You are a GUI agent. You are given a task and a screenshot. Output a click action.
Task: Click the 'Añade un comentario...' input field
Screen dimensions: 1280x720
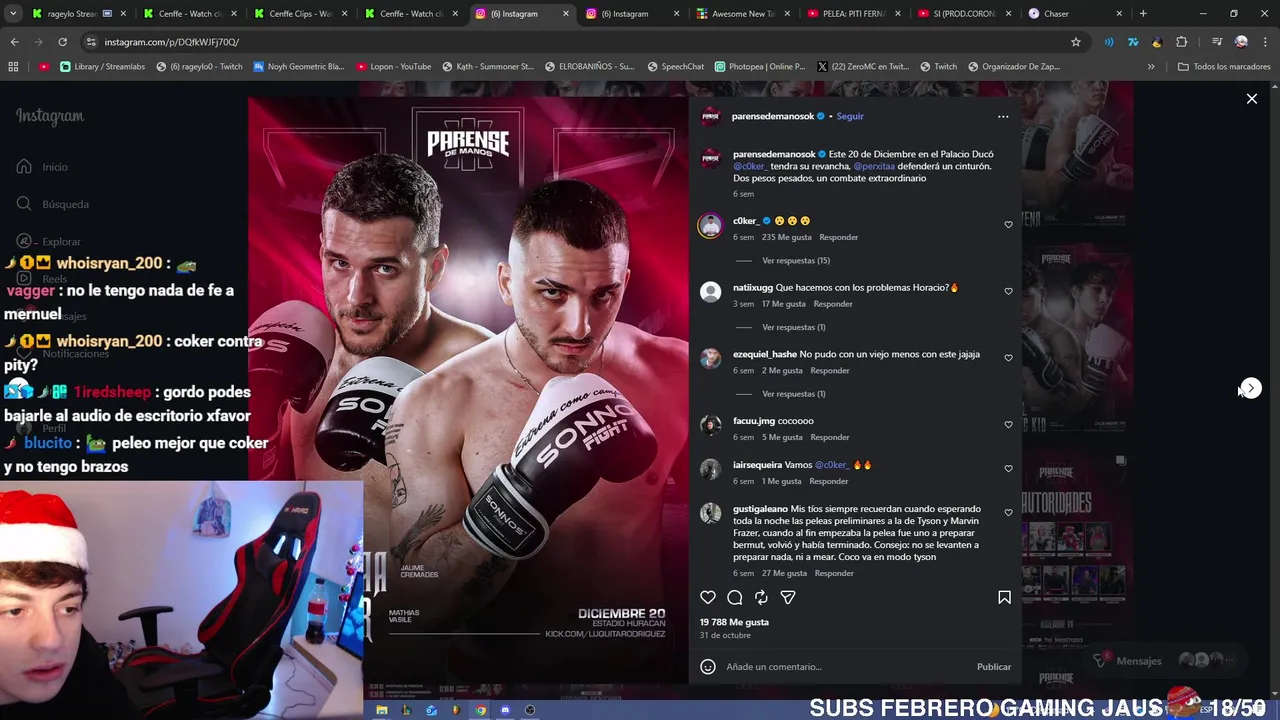845,666
